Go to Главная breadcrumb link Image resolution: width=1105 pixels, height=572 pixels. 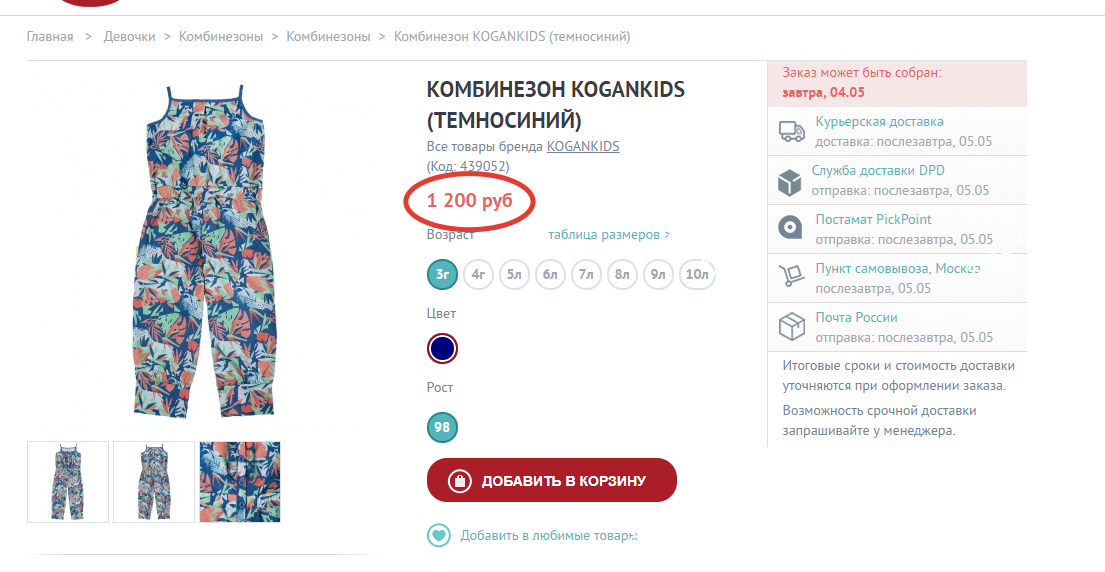coord(50,37)
